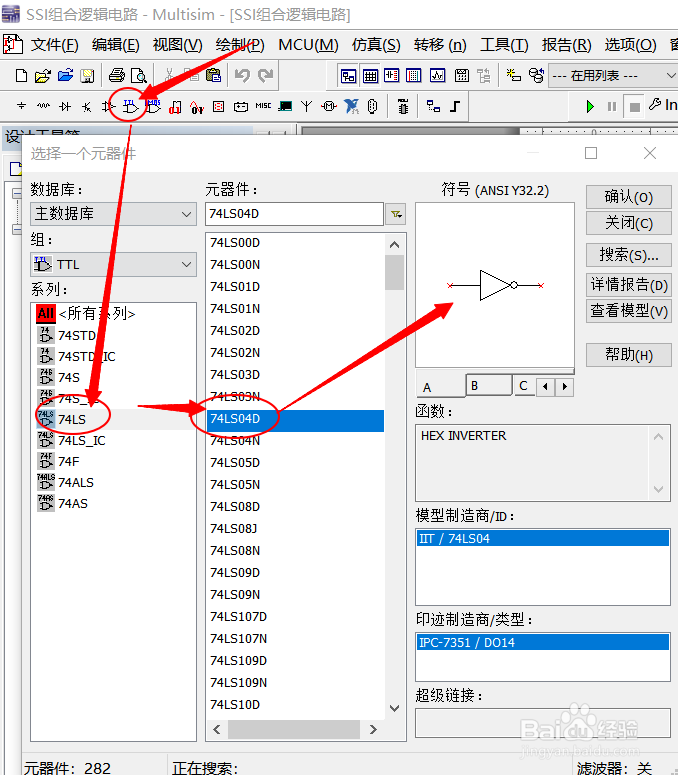Click the Undo arrow icon
Screen dimensions: 678x775
coord(242,75)
